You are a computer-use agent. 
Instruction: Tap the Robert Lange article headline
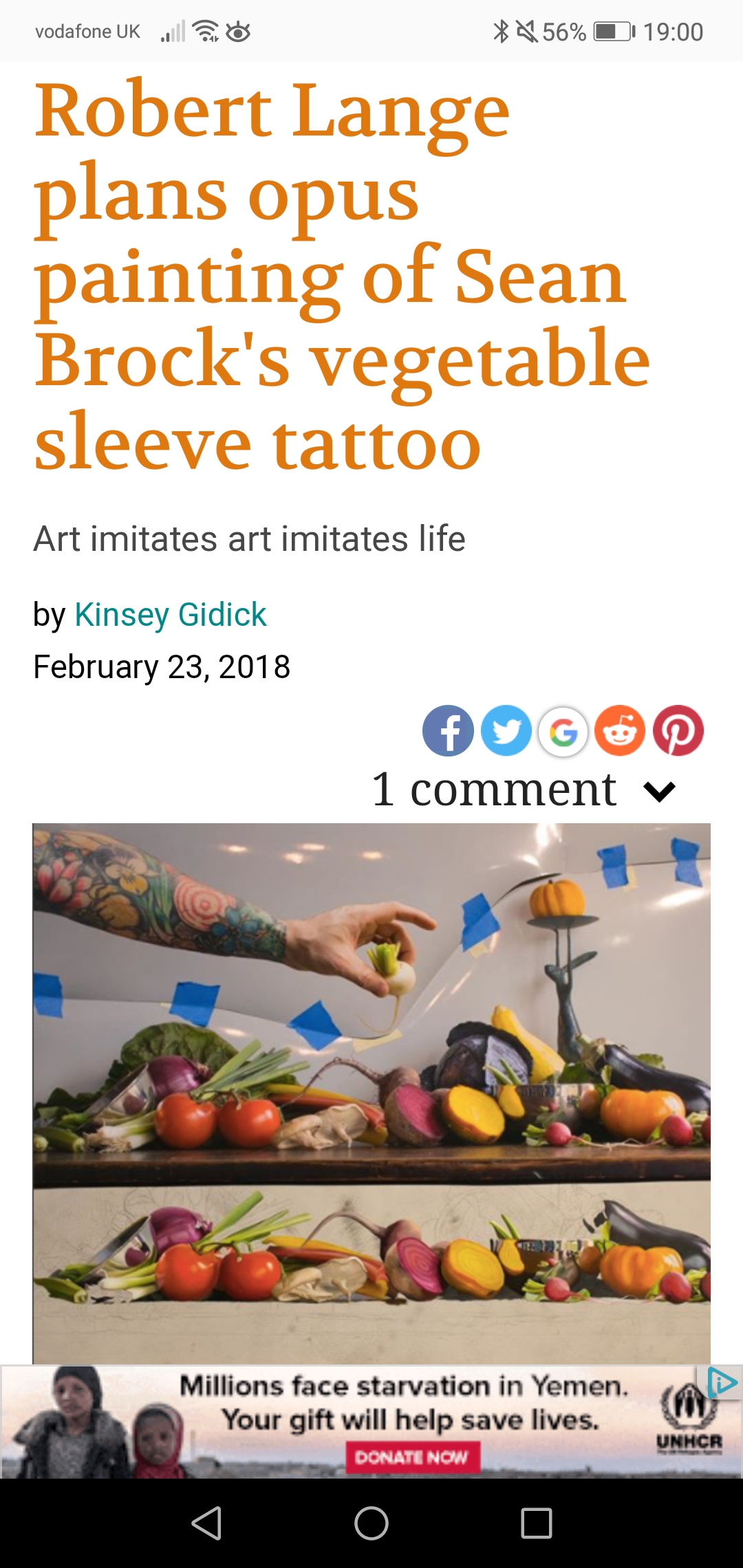coord(342,275)
